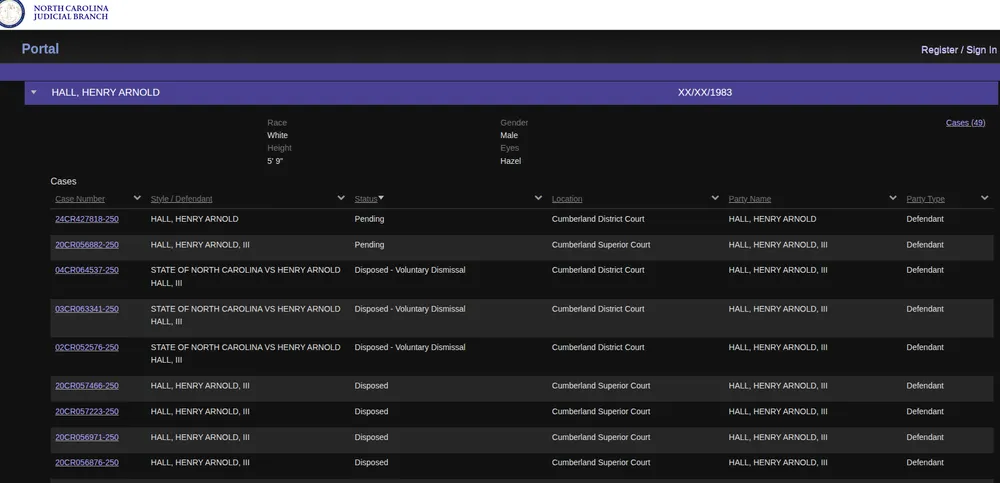1000x483 pixels.
Task: Open case 04CR064537-250
Action: 87,270
